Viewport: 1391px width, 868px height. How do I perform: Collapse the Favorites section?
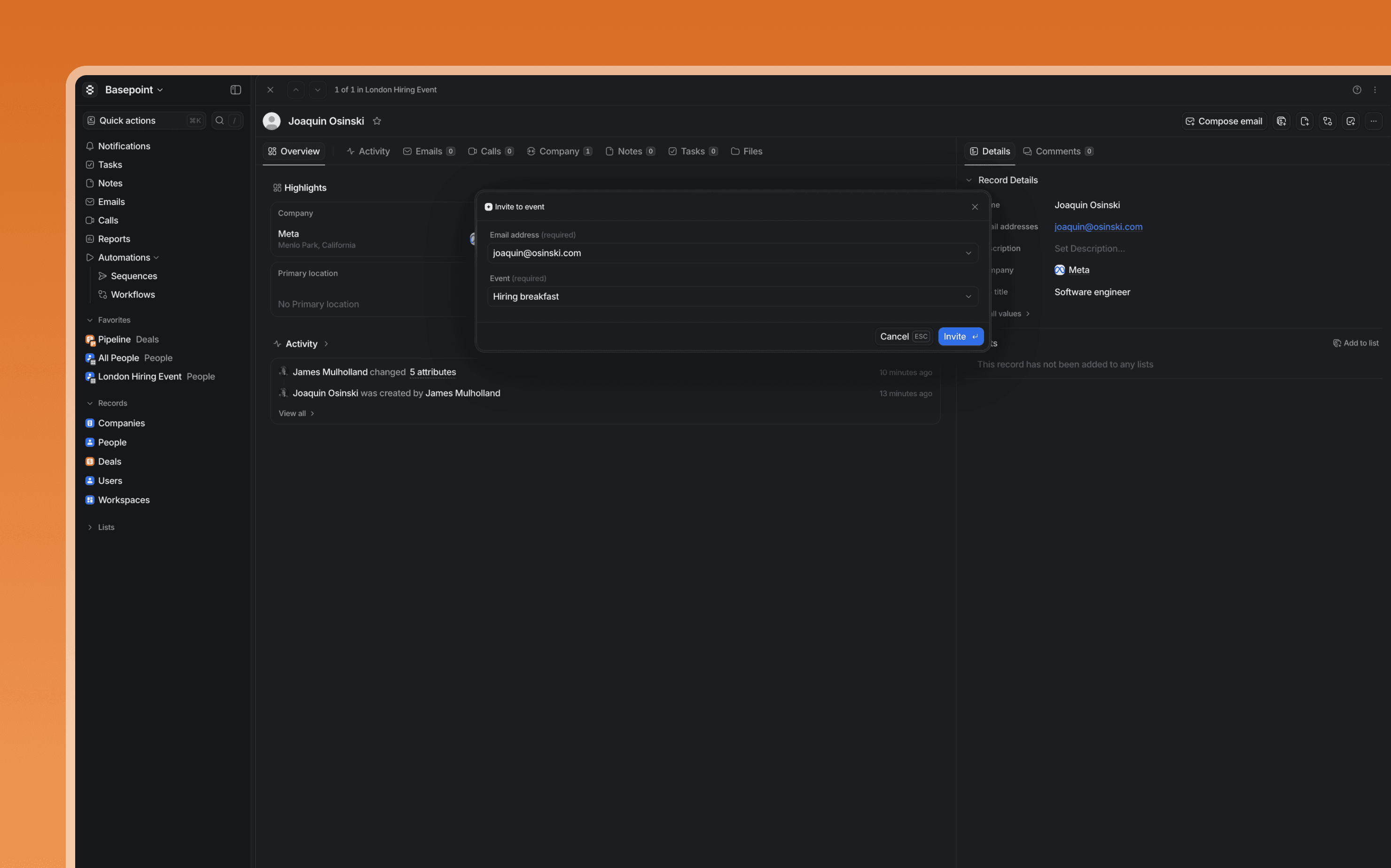point(90,320)
